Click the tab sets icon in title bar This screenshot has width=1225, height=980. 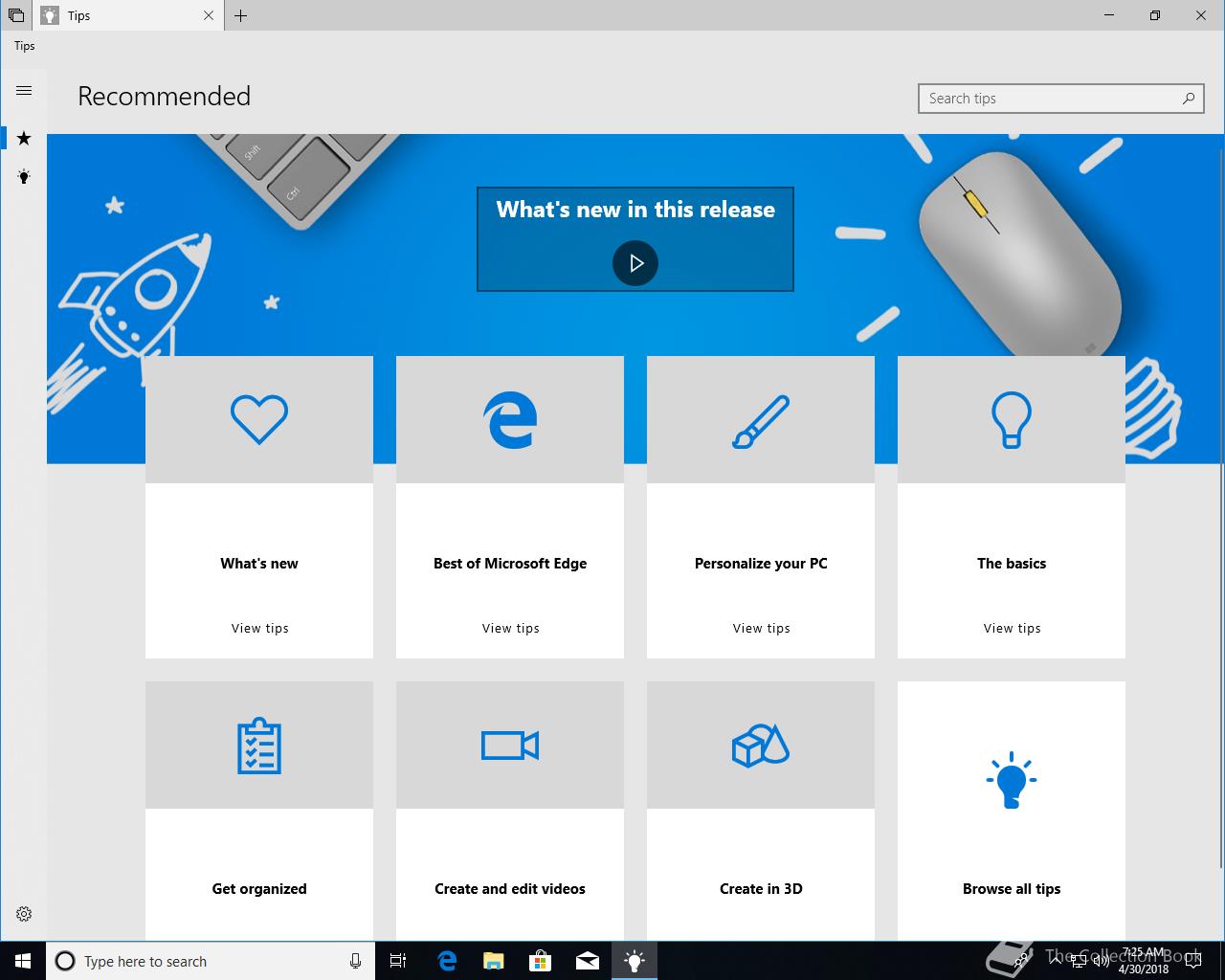[x=16, y=15]
